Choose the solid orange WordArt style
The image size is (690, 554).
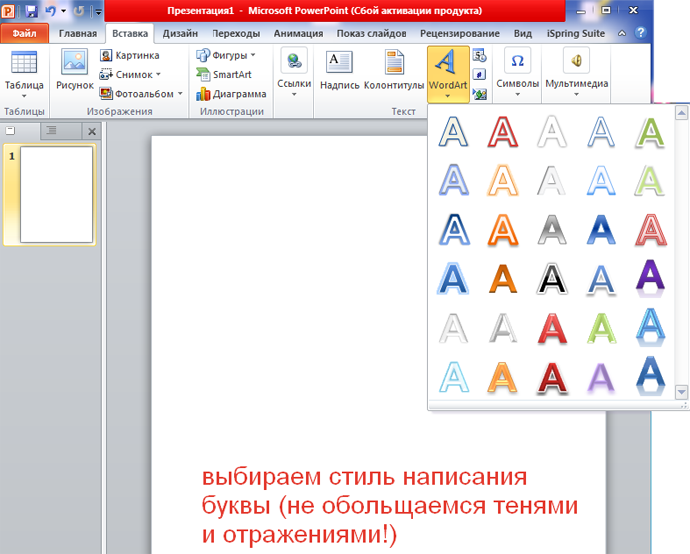[503, 278]
